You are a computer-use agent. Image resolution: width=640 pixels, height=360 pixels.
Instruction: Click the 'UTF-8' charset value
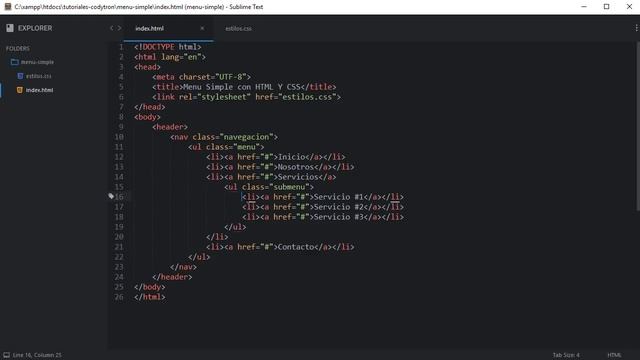(233, 77)
